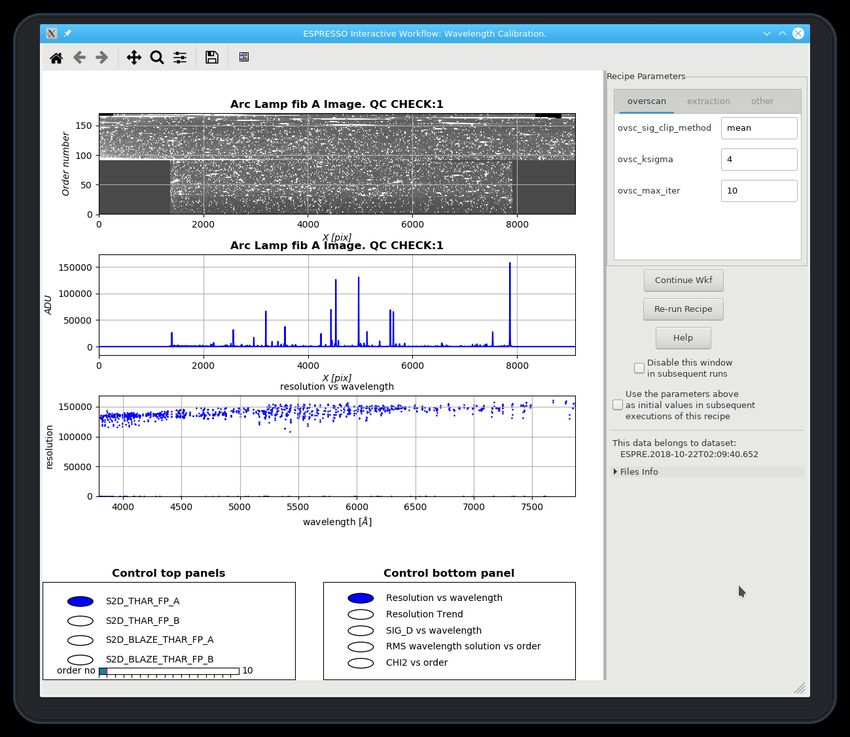
Task: Select CHI2 vs order radio option
Action: click(x=360, y=663)
